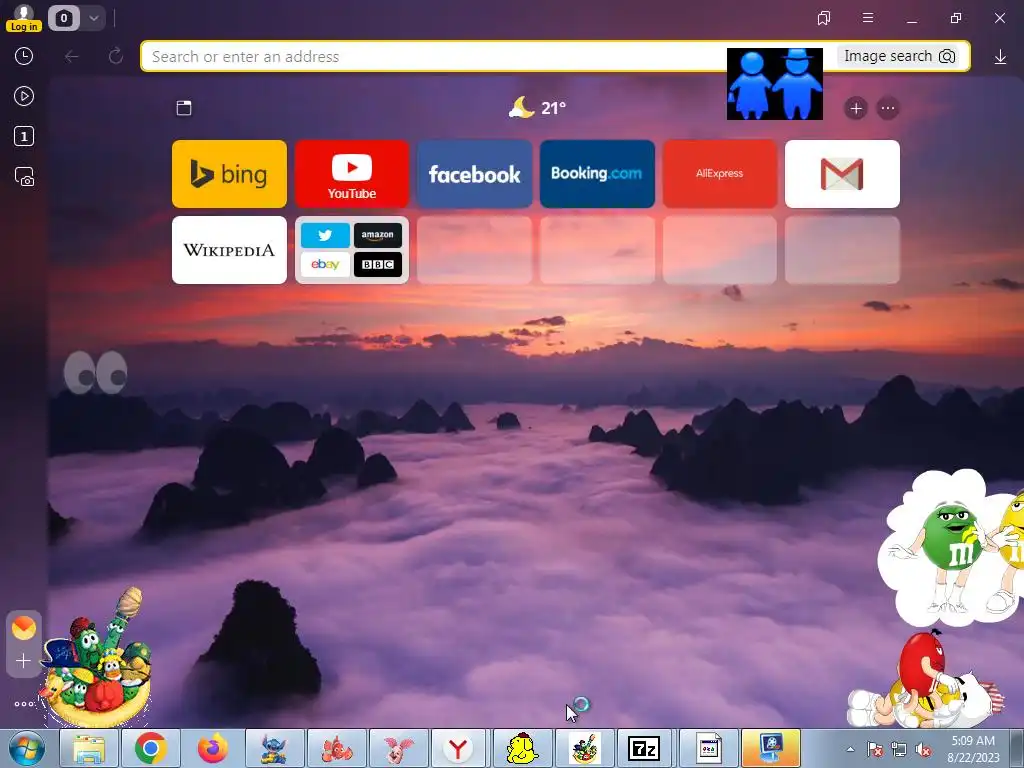Open the Facebook tile

475,174
